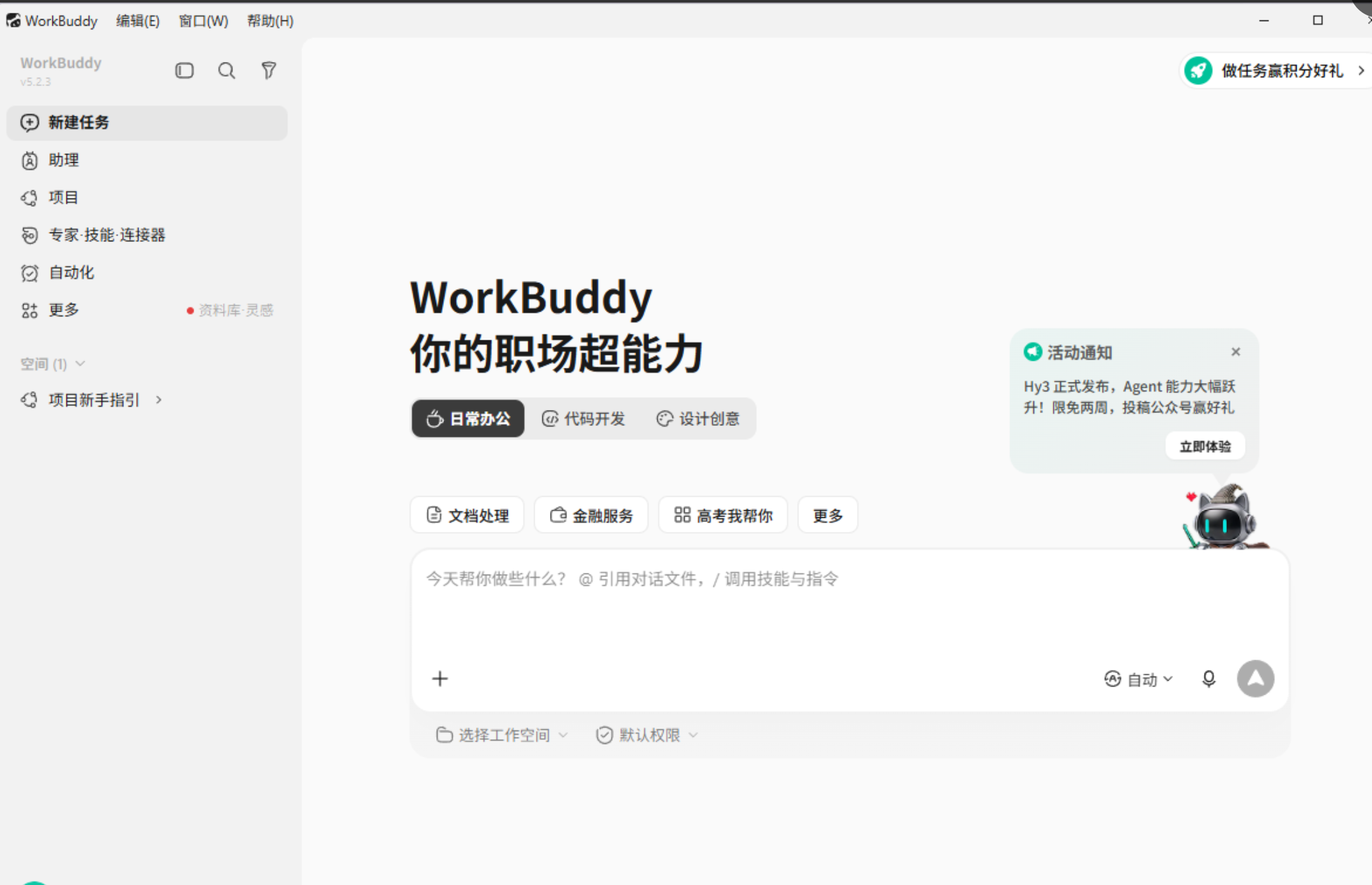Open the 窗口(W) menu
This screenshot has width=1372, height=885.
(x=203, y=21)
